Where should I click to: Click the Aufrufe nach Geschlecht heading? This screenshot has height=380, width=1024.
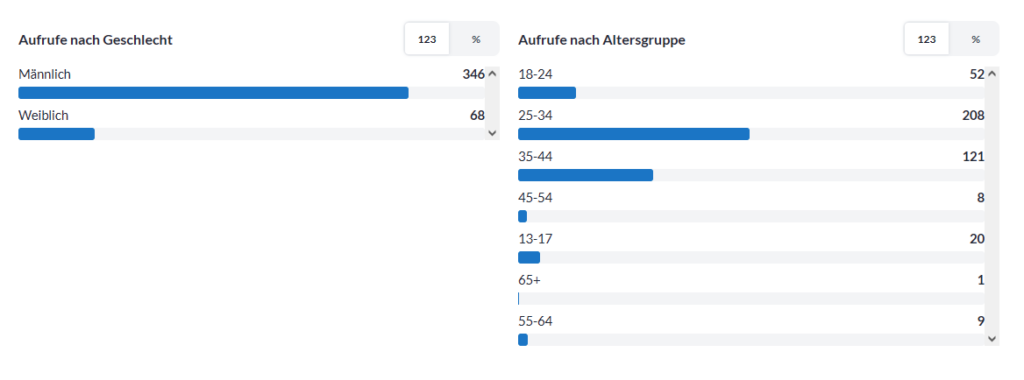[x=95, y=40]
